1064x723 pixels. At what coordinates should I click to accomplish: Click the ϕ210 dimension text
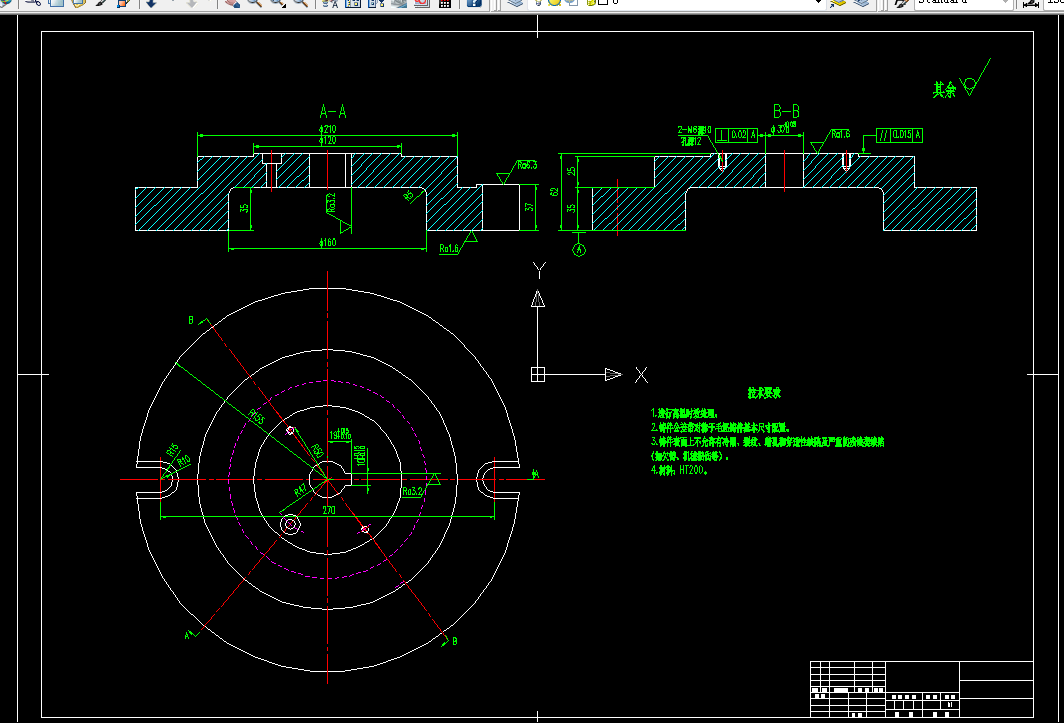click(x=327, y=129)
